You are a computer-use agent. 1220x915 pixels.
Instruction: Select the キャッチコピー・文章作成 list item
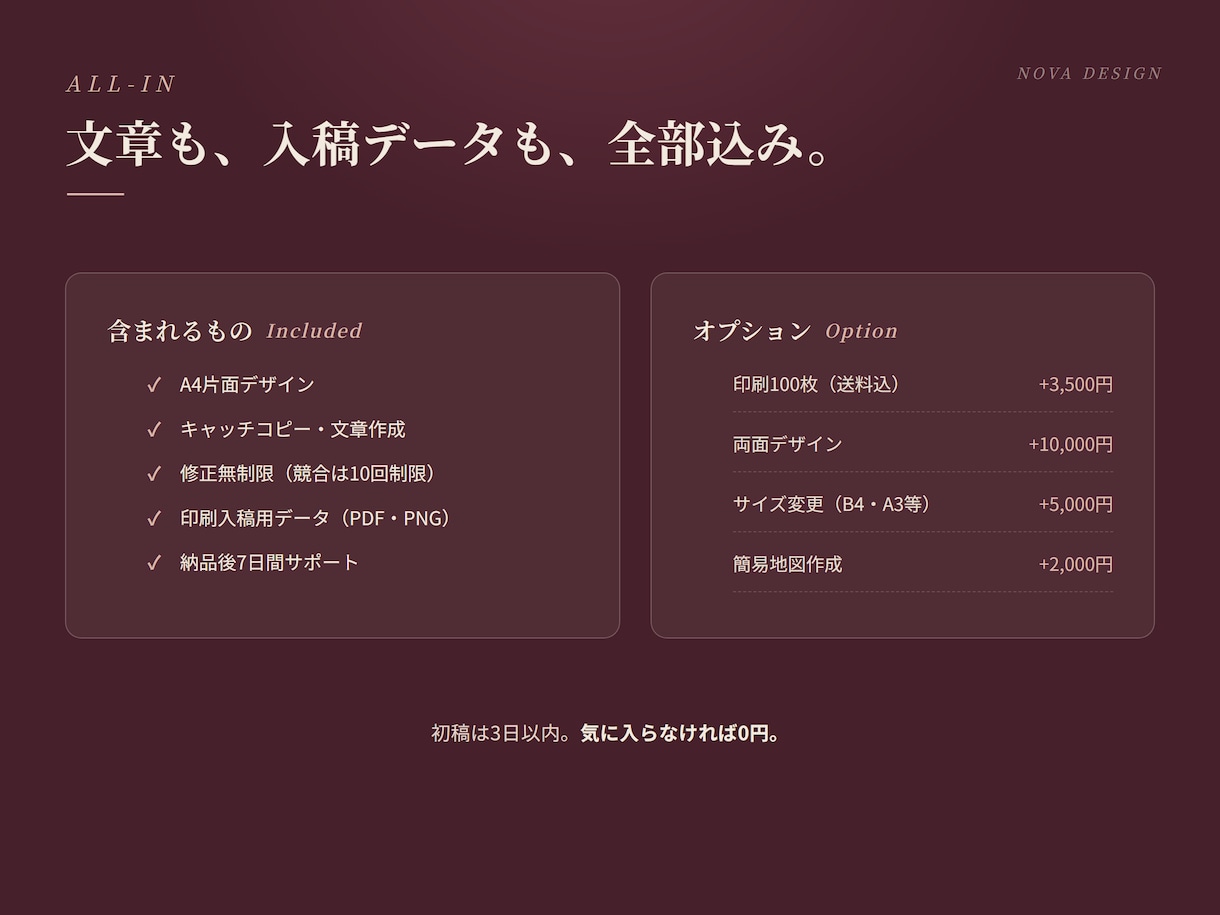[293, 429]
